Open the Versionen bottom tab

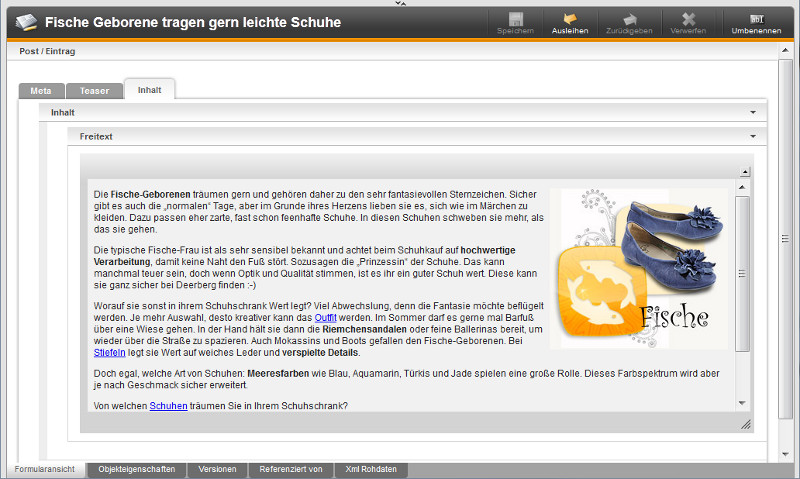[217, 469]
